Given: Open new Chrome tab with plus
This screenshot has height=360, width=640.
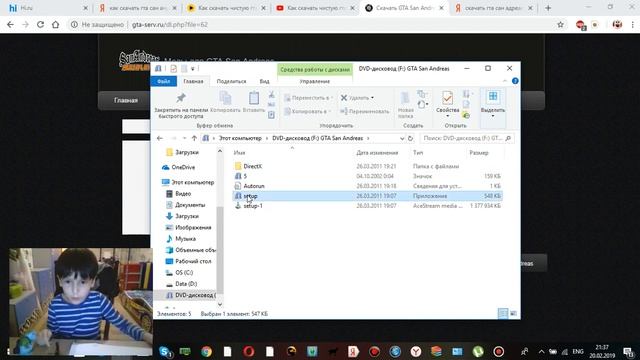Looking at the screenshot, I should pyautogui.click(x=548, y=8).
